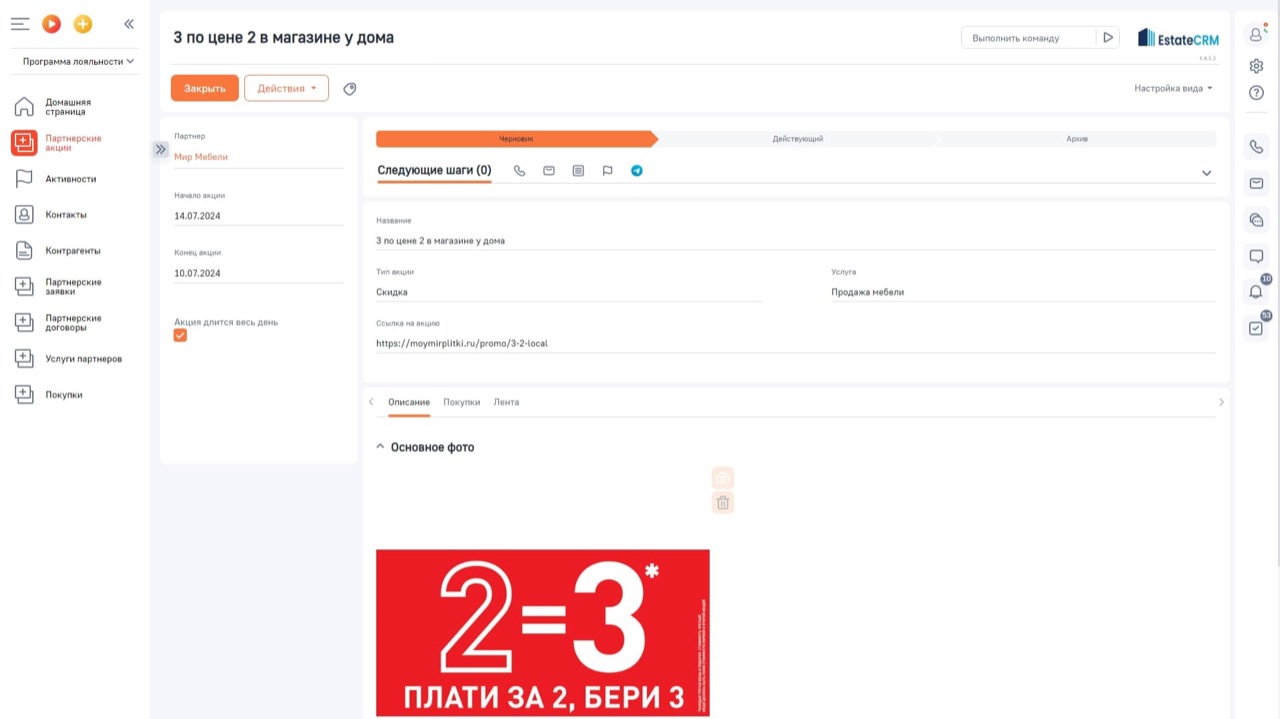Collapse sidebar with double-chevron icon
1280x719 pixels.
point(129,24)
